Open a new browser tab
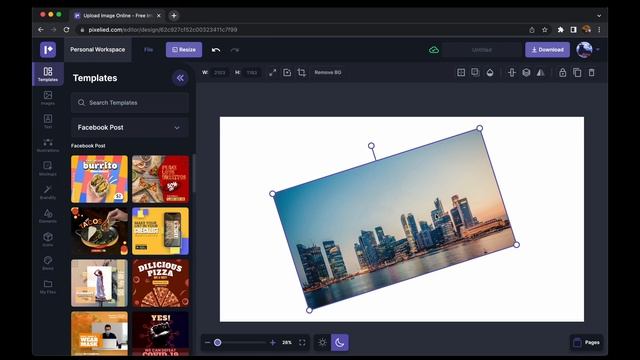This screenshot has height=360, width=640. (174, 16)
